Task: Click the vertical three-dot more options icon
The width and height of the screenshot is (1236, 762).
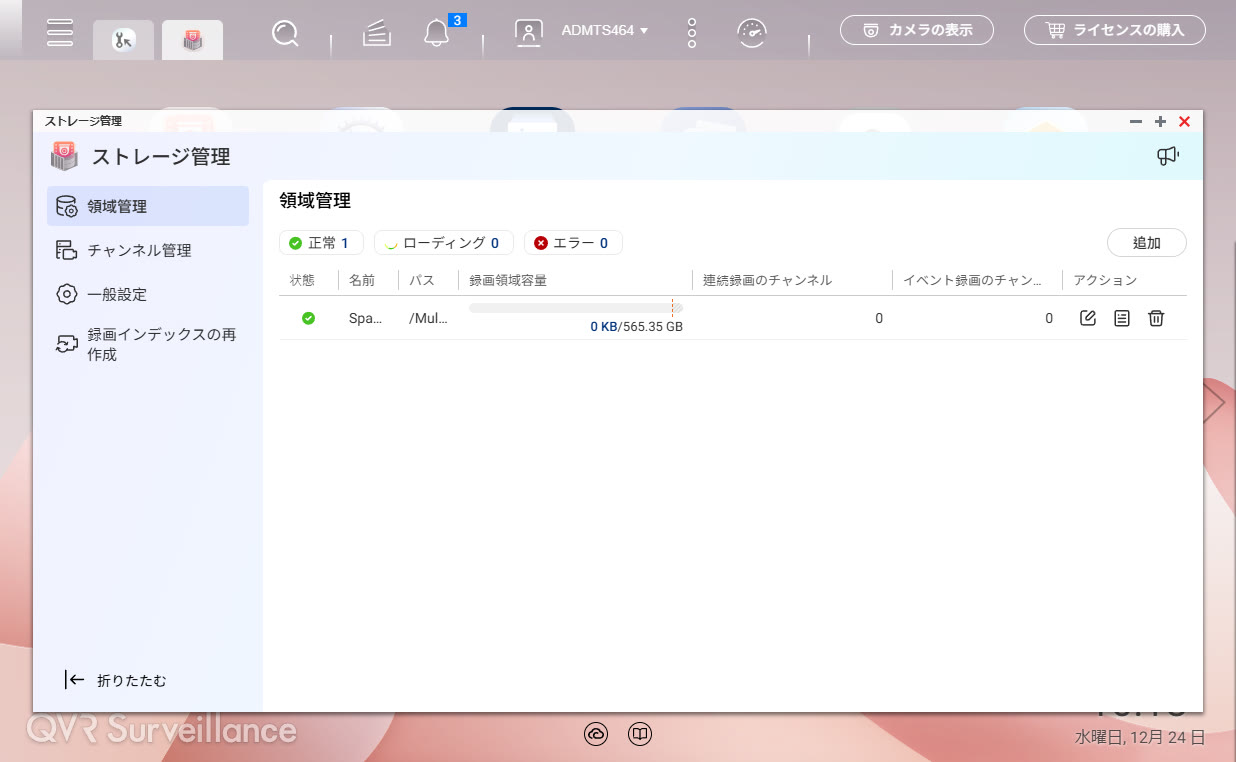Action: (692, 33)
